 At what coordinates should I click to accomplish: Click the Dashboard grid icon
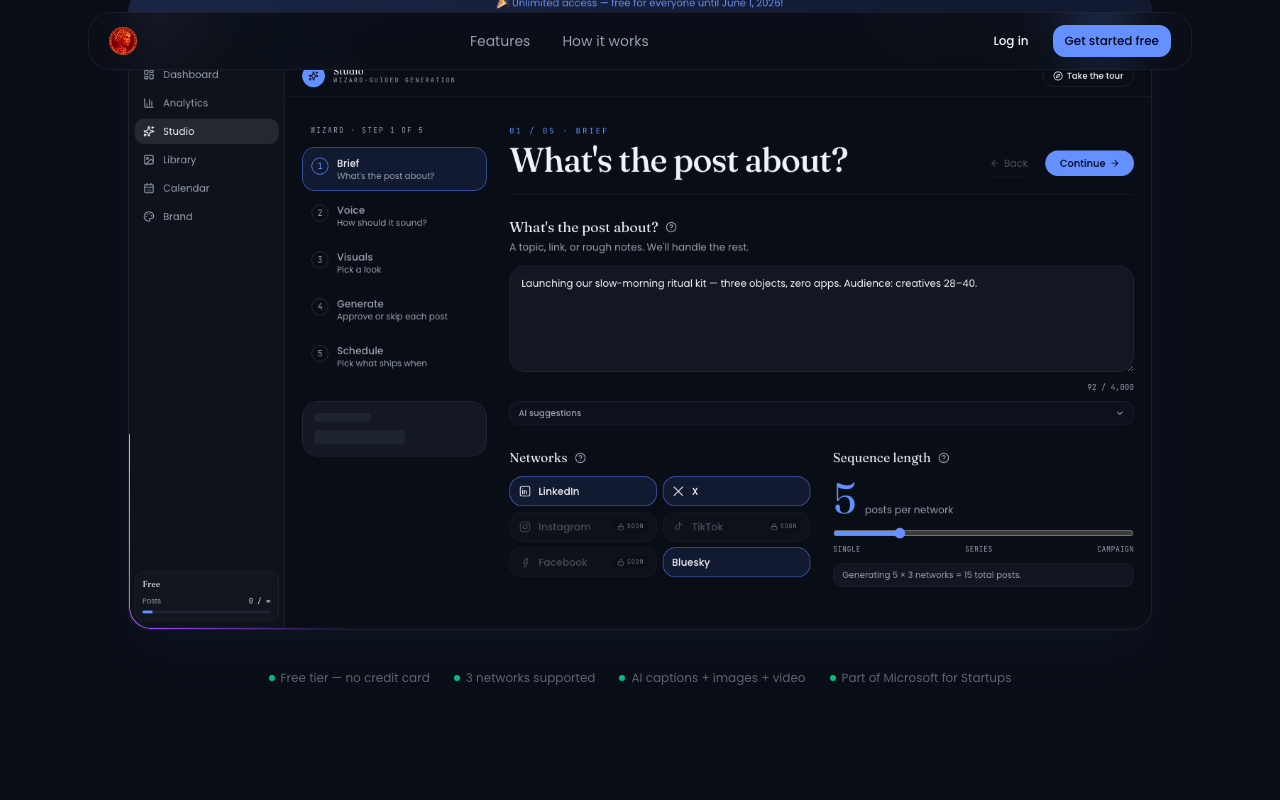(x=149, y=75)
